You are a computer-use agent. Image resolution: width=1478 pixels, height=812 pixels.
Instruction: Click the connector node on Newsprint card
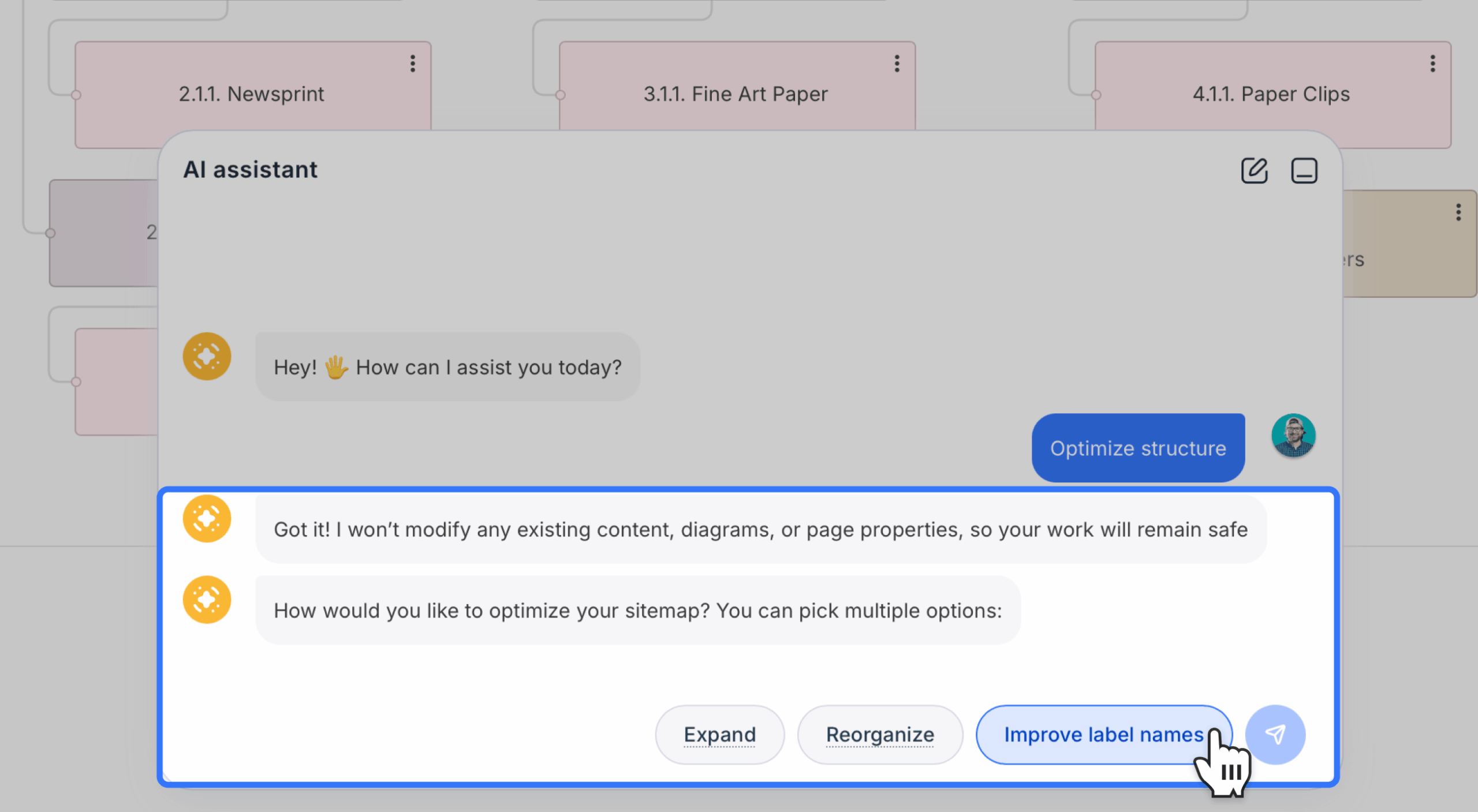click(76, 95)
